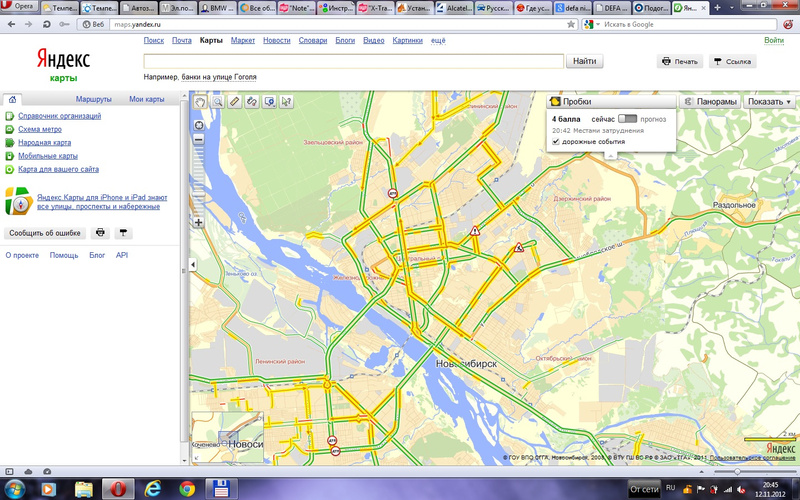
Task: Toggle the Пробки traffic layer button
Action: tap(570, 101)
